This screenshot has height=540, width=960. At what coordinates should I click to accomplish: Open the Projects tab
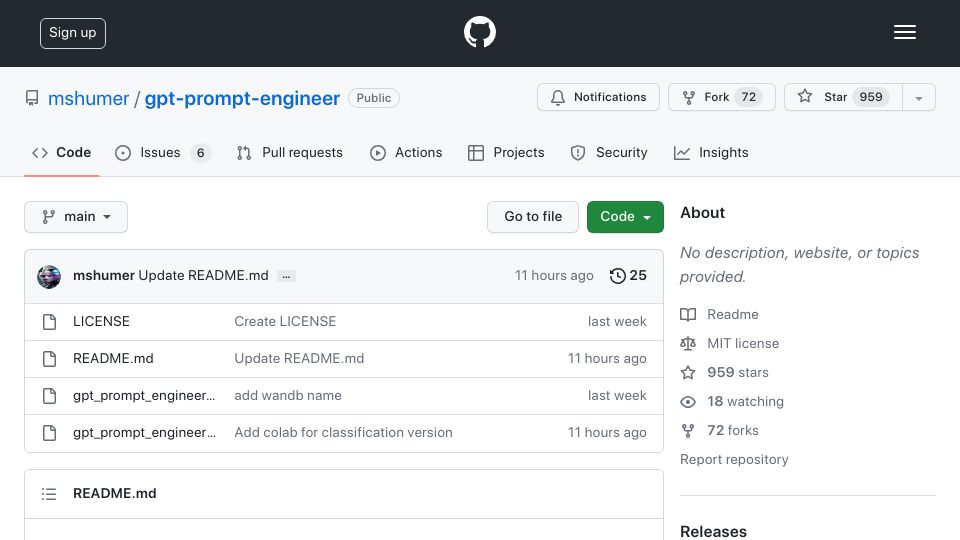pyautogui.click(x=506, y=152)
